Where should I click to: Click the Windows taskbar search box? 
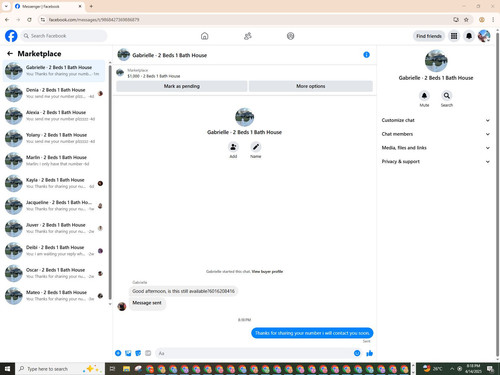[x=59, y=369]
